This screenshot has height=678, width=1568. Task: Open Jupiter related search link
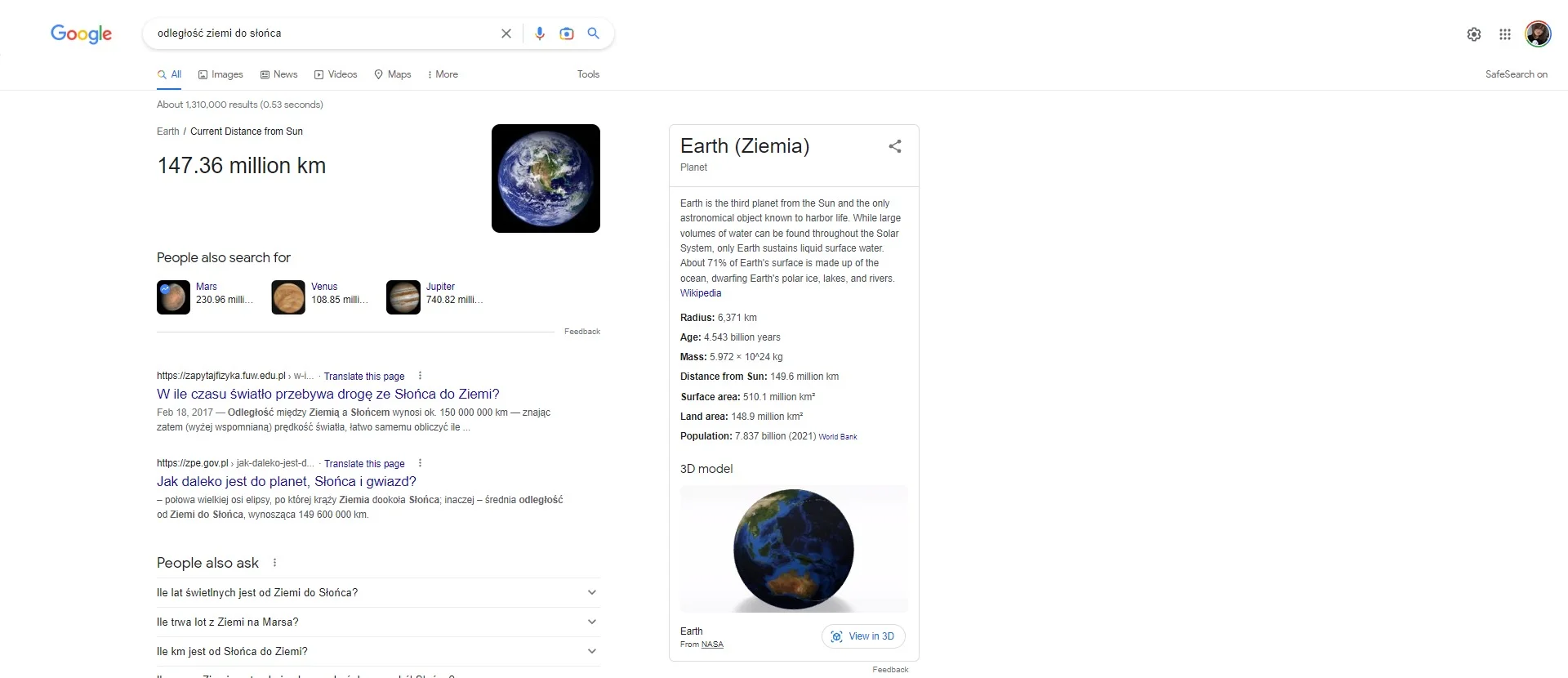point(440,287)
